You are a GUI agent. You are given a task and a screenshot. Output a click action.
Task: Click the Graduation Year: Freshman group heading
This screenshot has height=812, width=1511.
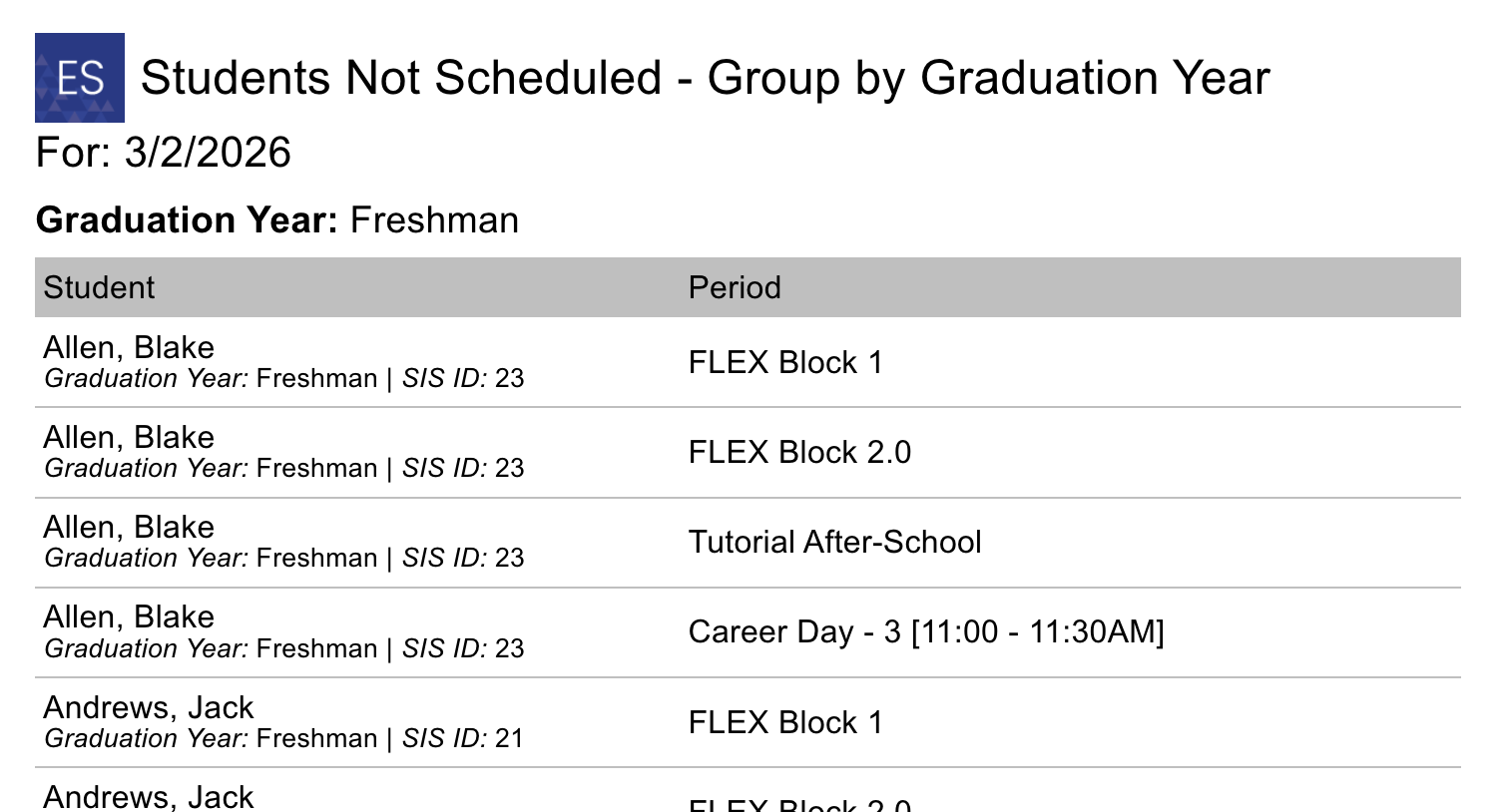pyautogui.click(x=277, y=219)
